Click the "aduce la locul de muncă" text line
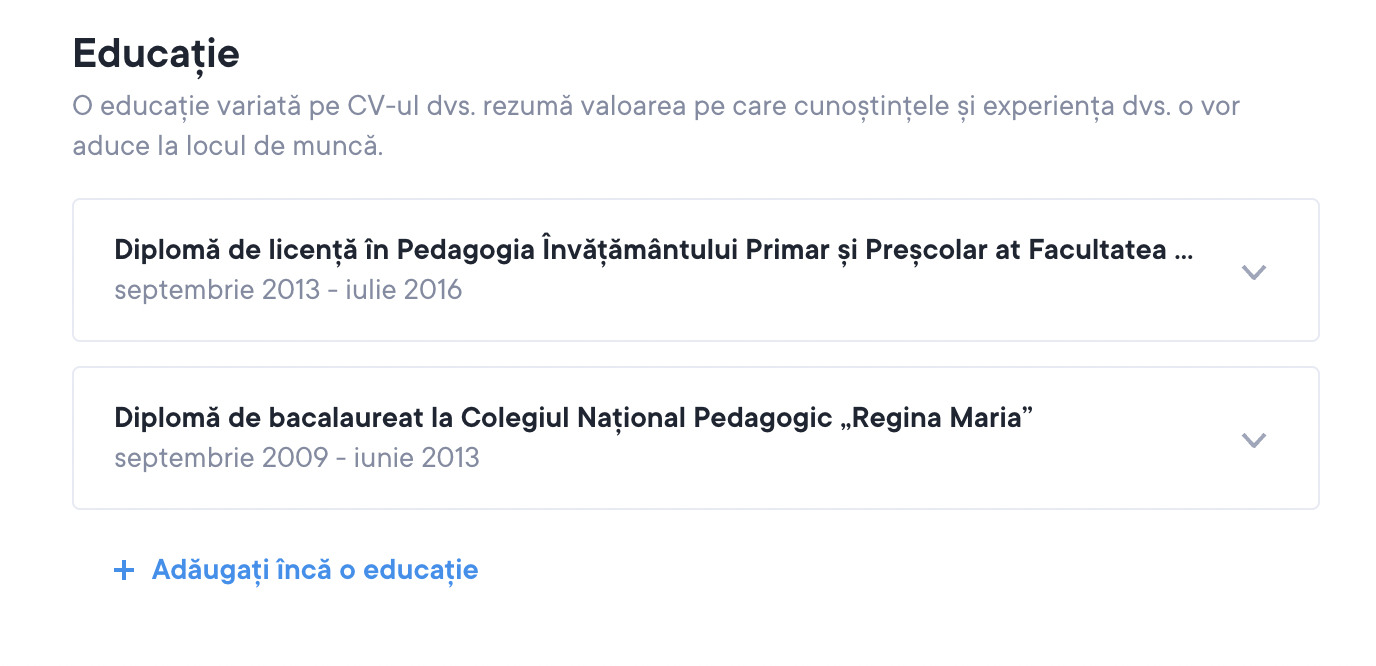 point(227,146)
